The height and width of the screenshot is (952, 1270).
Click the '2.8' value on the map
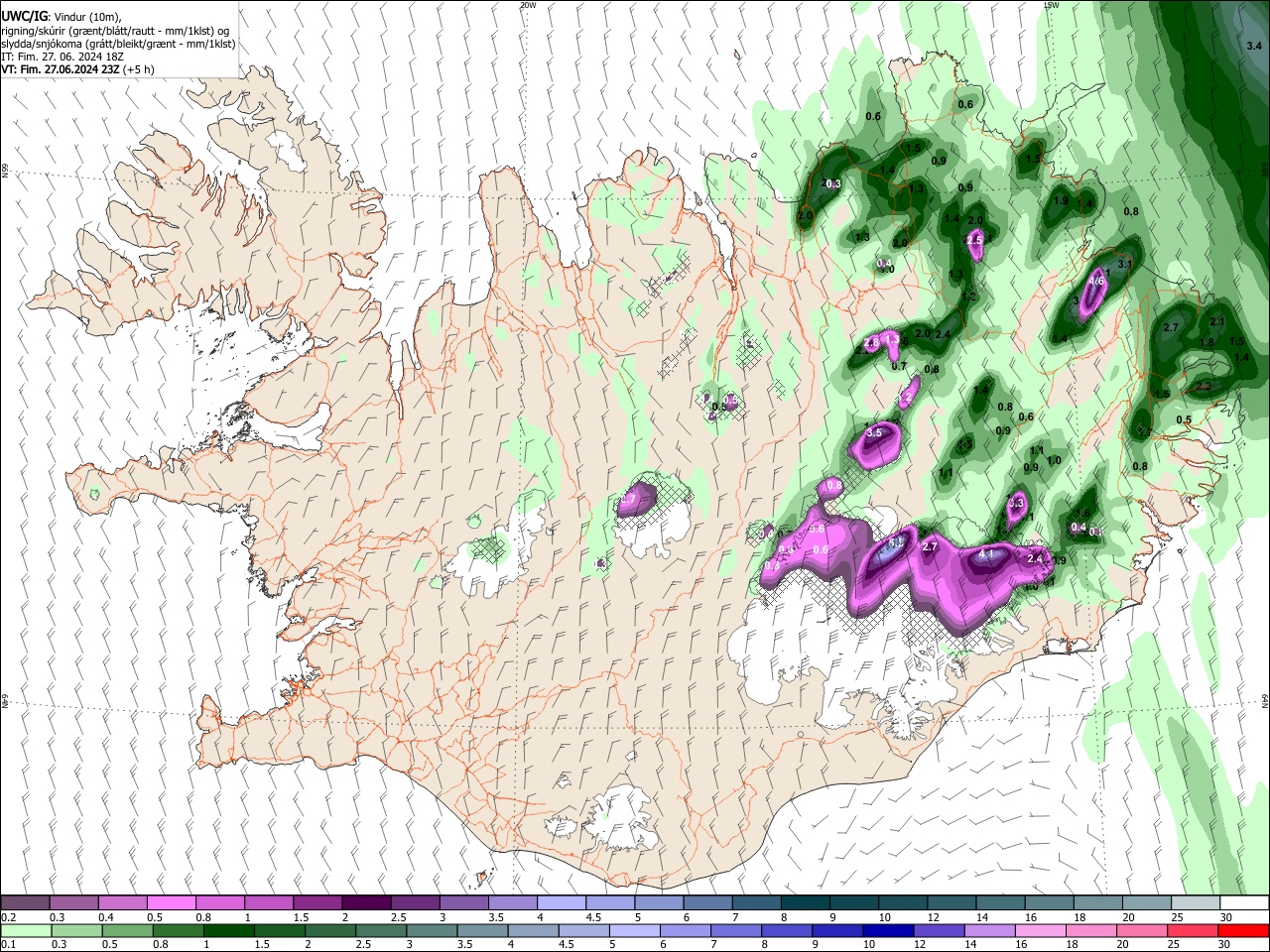pos(872,342)
